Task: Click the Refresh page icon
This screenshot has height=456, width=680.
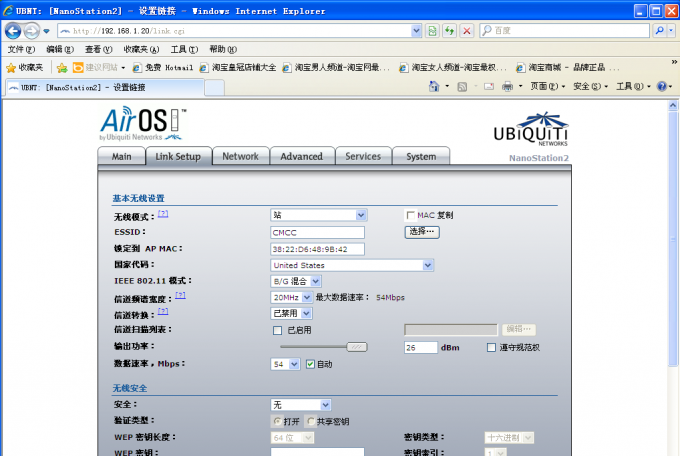Action: [449, 31]
